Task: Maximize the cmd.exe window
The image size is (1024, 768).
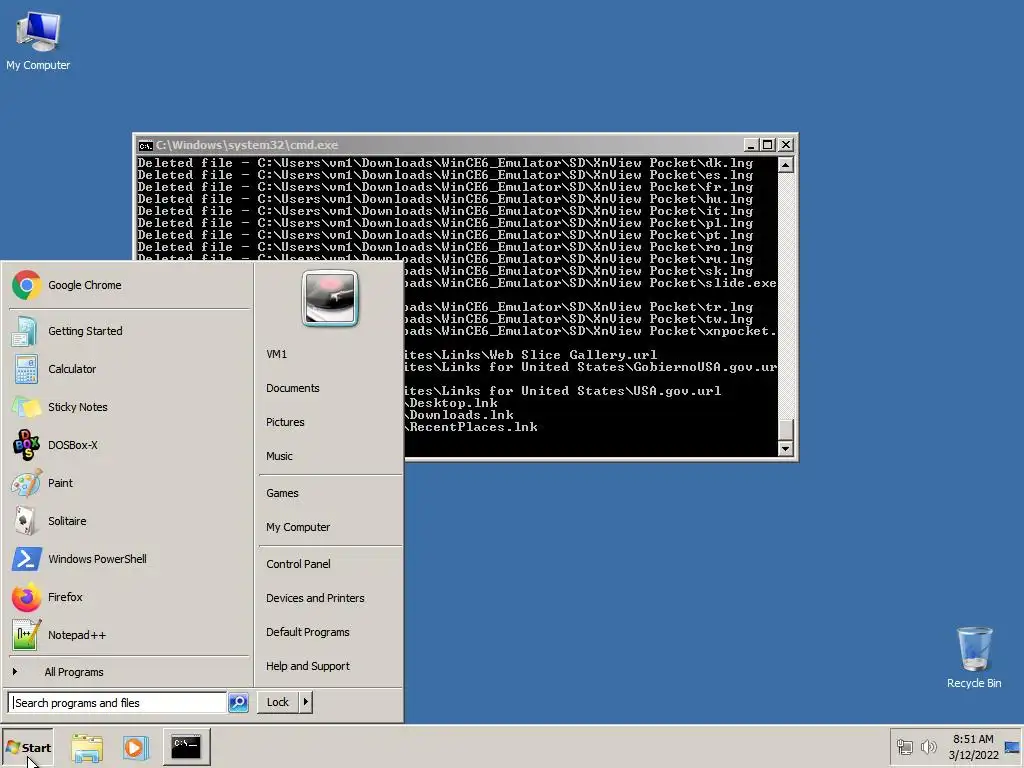Action: [x=768, y=145]
